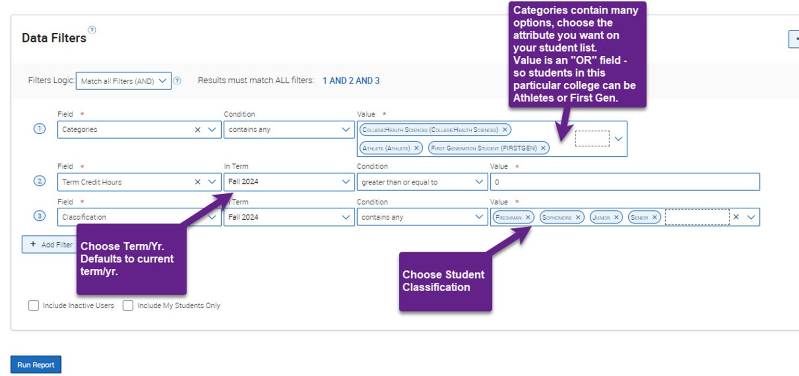This screenshot has height=376, width=799.
Task: Toggle Include My Students Only checkbox
Action: tap(128, 306)
